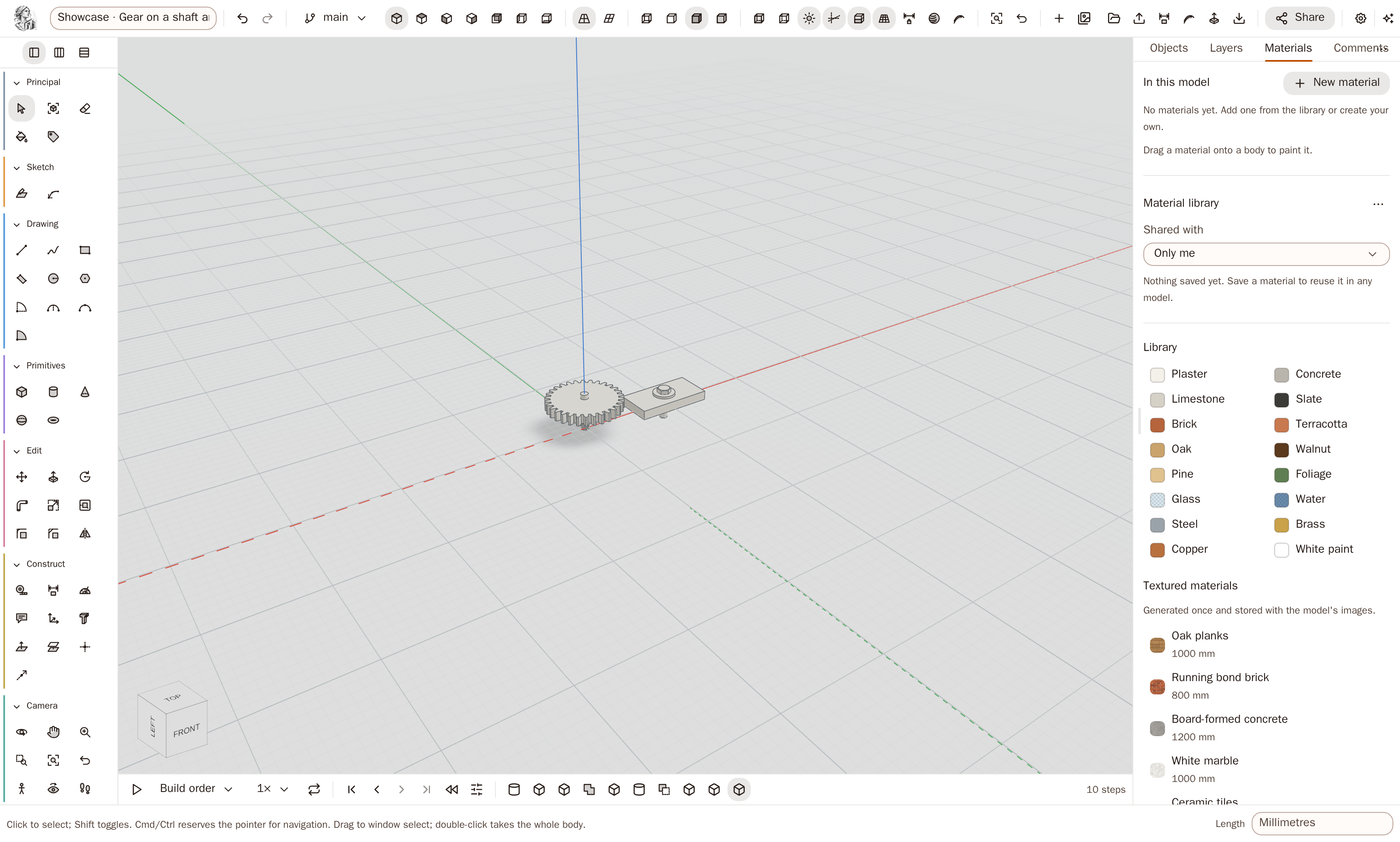
Task: Open the Build order dropdown
Action: [x=196, y=789]
